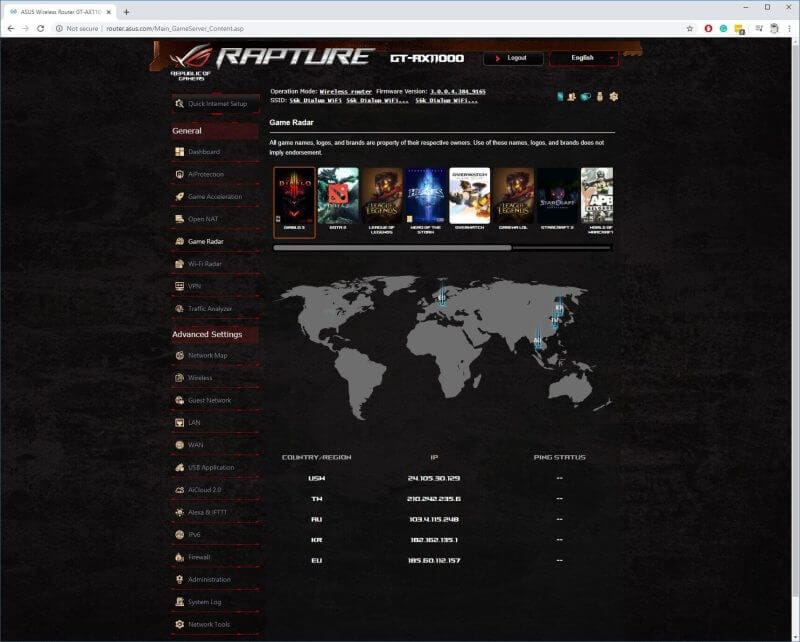Screen dimensions: 800x642
Task: Open the Game Acceleration menu item
Action: [214, 197]
